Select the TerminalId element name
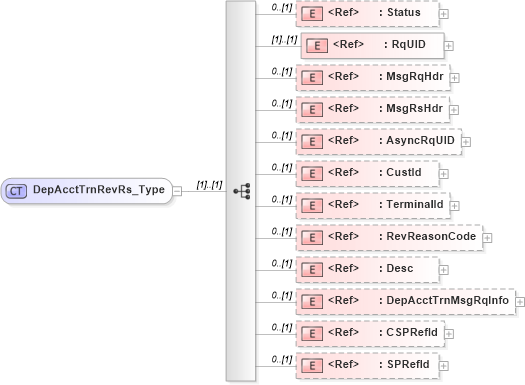Viewport: 525px width, 385px height. (415, 204)
